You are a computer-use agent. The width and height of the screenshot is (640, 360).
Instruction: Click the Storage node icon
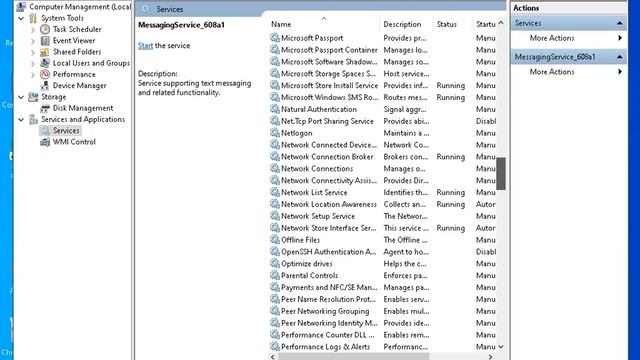pyautogui.click(x=33, y=97)
